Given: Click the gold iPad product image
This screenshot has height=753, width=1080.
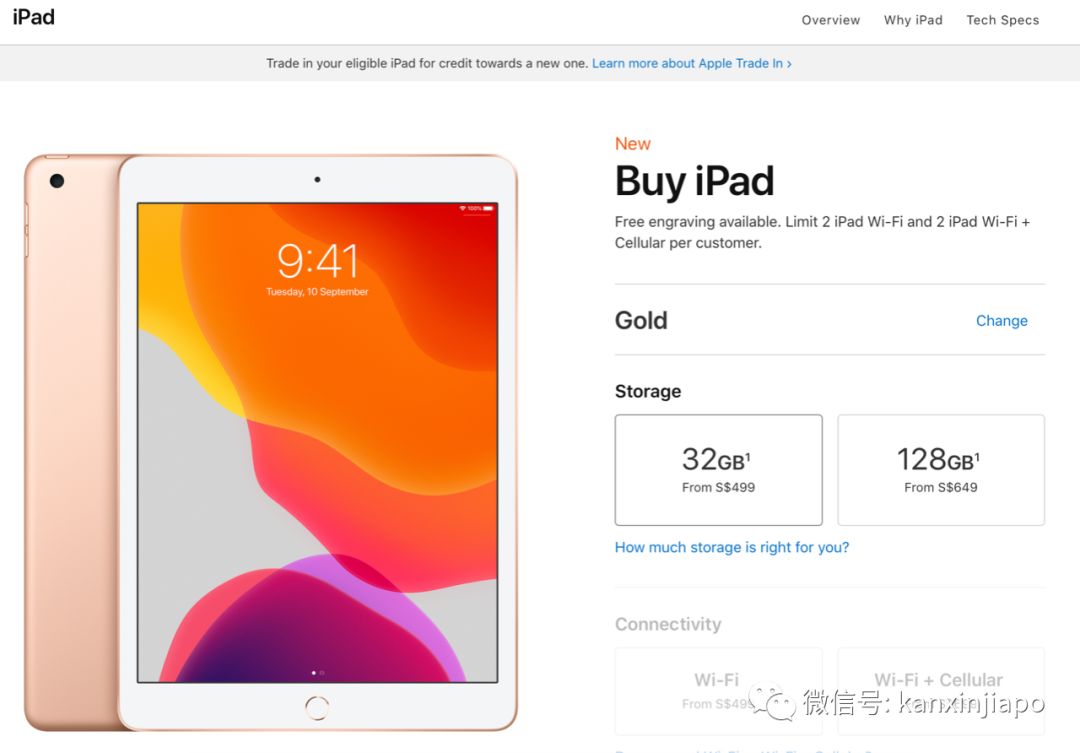Looking at the screenshot, I should point(271,442).
